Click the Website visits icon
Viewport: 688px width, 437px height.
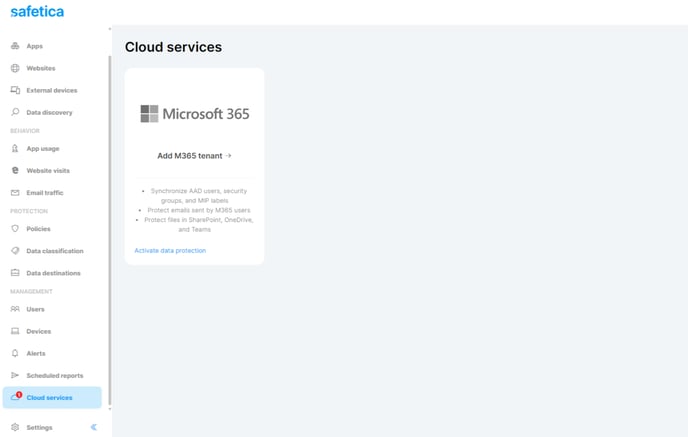15,170
